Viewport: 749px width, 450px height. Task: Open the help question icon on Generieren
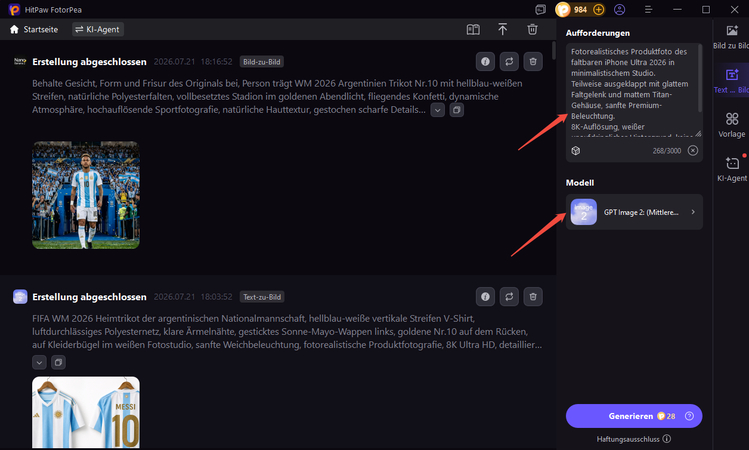coord(689,416)
